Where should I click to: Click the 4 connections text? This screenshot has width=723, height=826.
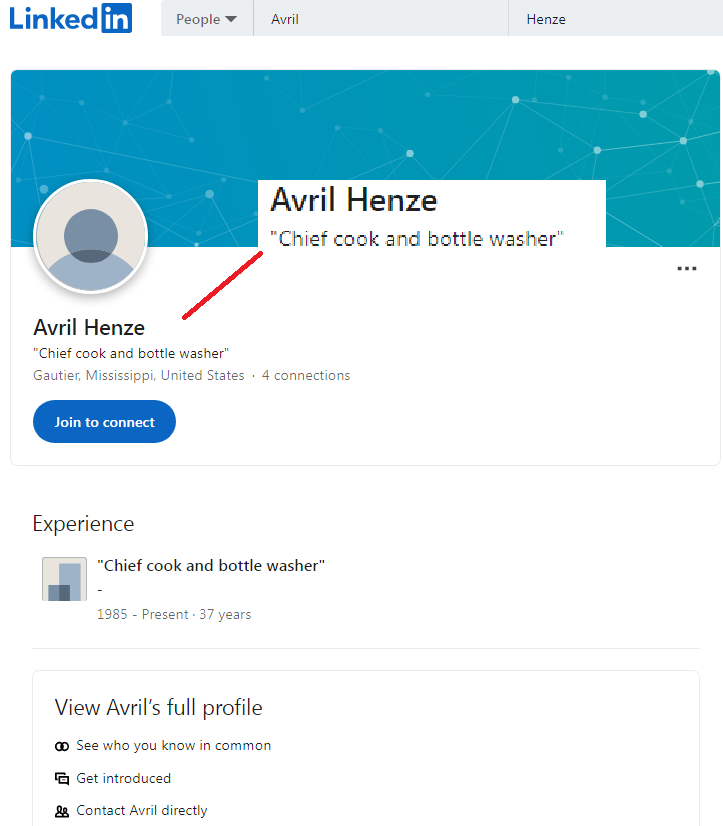pyautogui.click(x=306, y=375)
